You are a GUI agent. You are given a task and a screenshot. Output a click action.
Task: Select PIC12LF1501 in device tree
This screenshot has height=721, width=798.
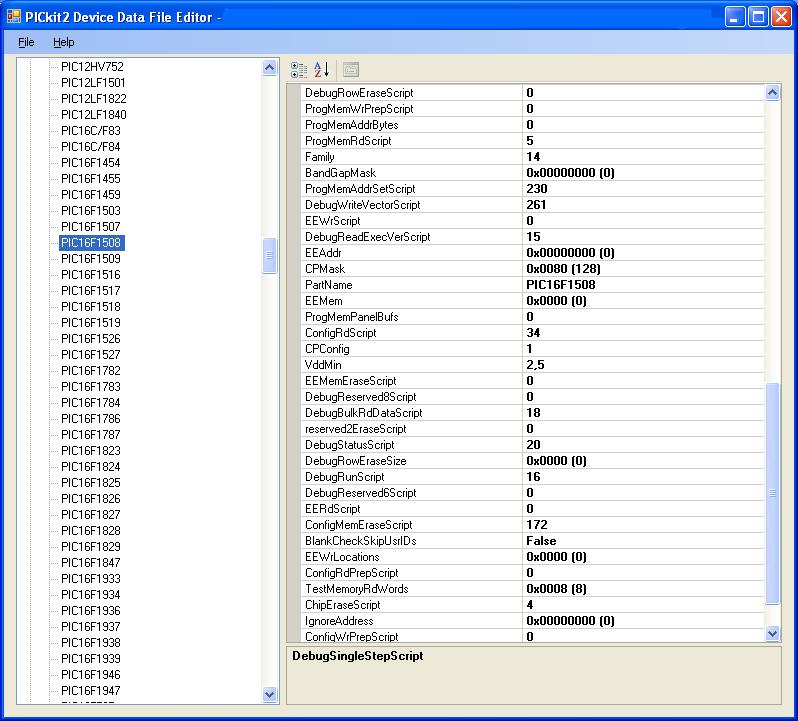(x=93, y=82)
